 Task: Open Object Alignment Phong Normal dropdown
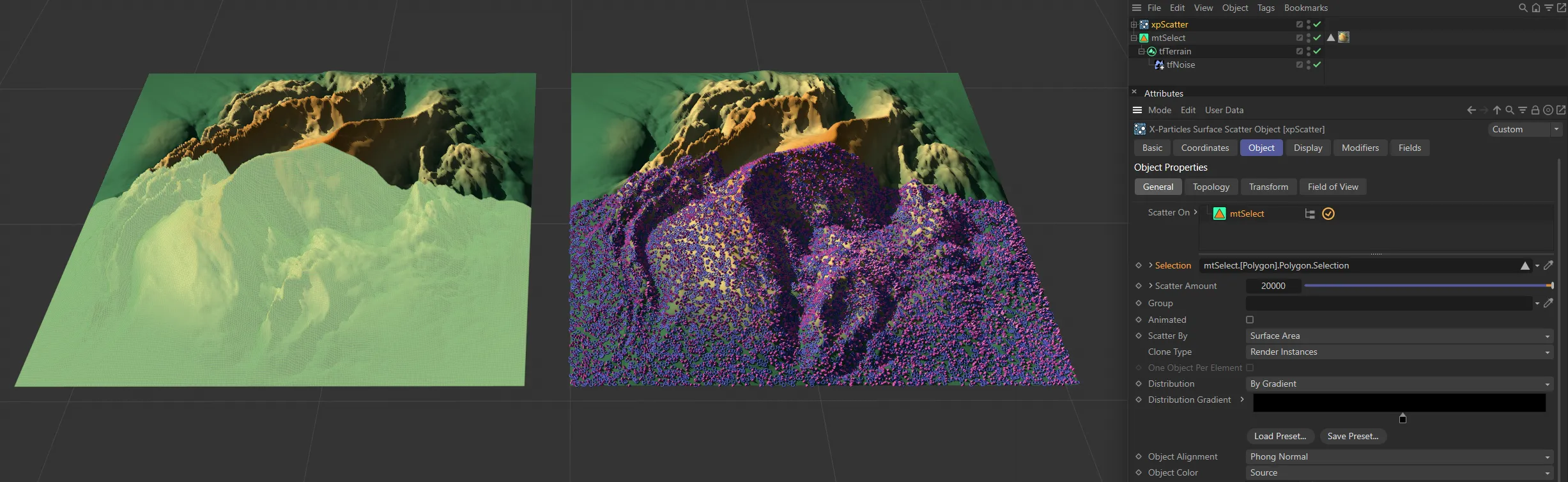1399,456
